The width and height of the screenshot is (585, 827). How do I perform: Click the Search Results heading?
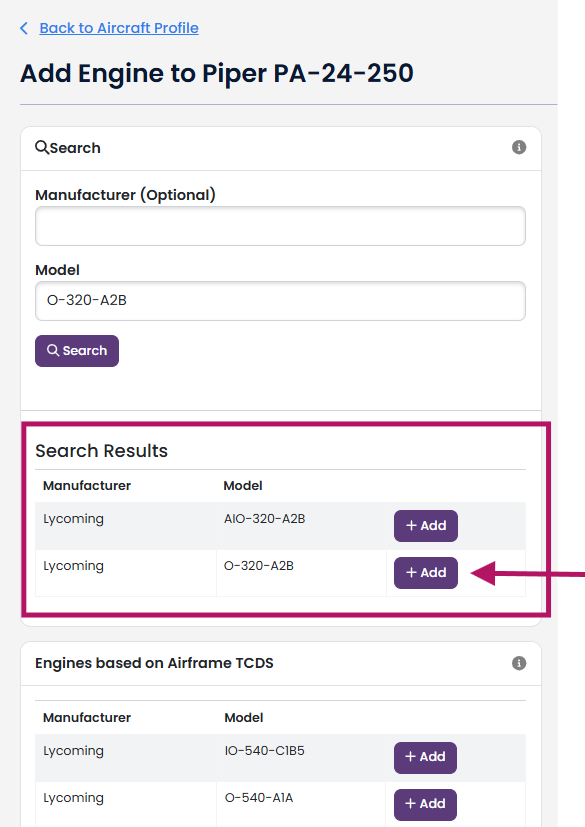coord(101,451)
